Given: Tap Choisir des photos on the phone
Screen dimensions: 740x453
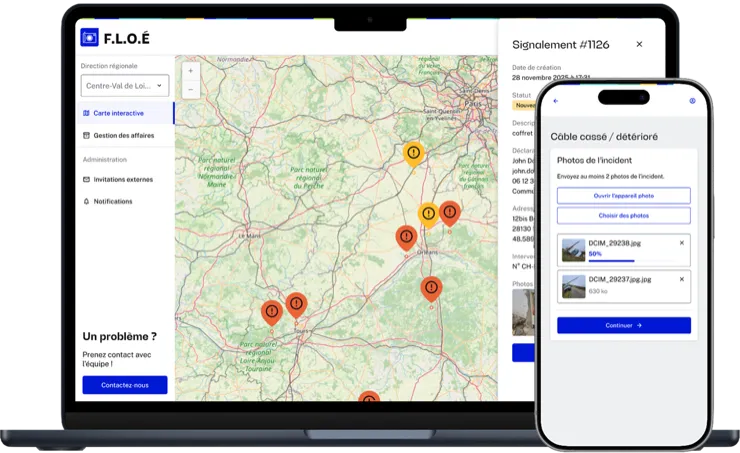Looking at the screenshot, I should click(623, 216).
